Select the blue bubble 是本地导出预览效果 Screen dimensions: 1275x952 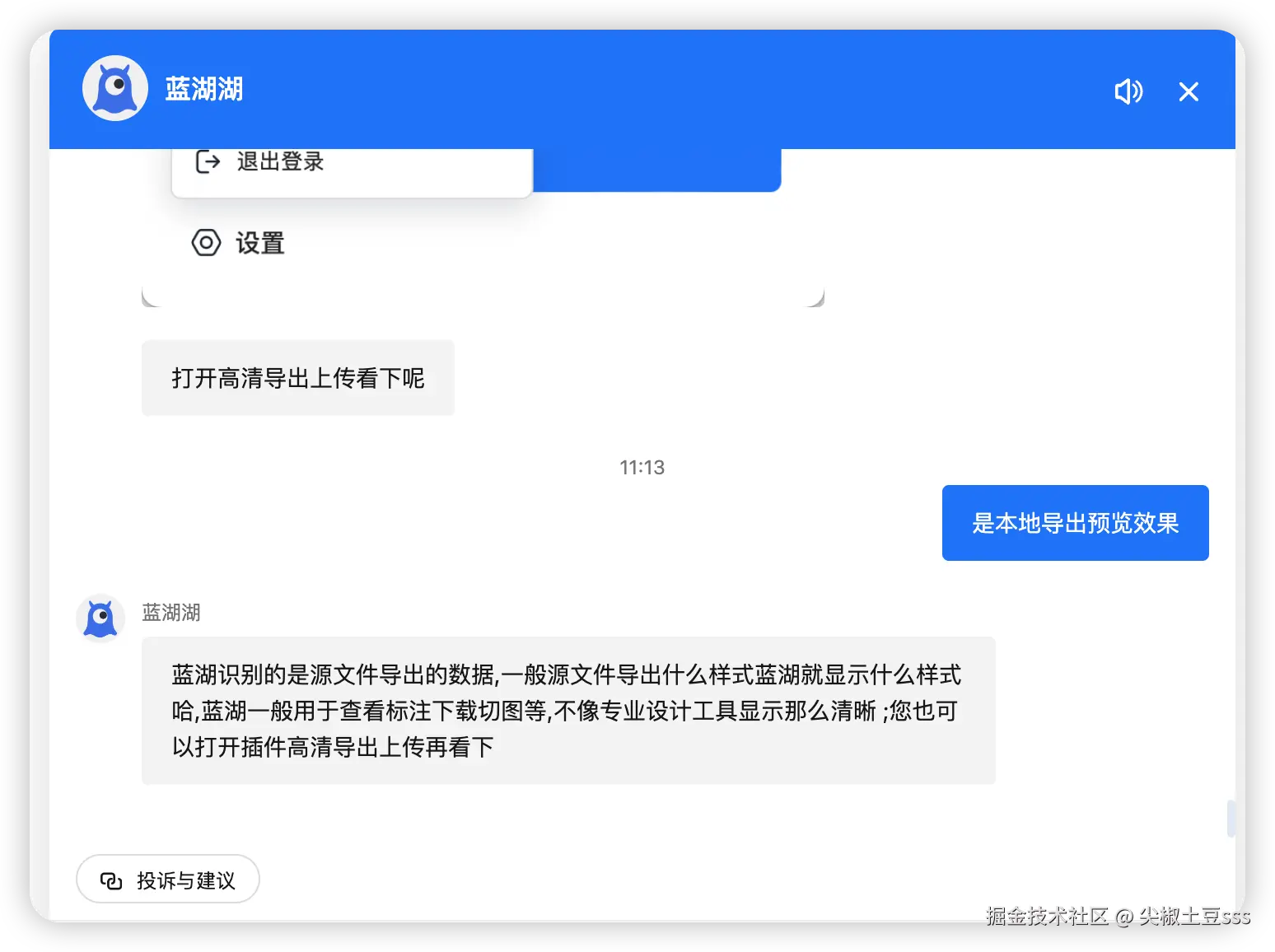click(x=1075, y=523)
